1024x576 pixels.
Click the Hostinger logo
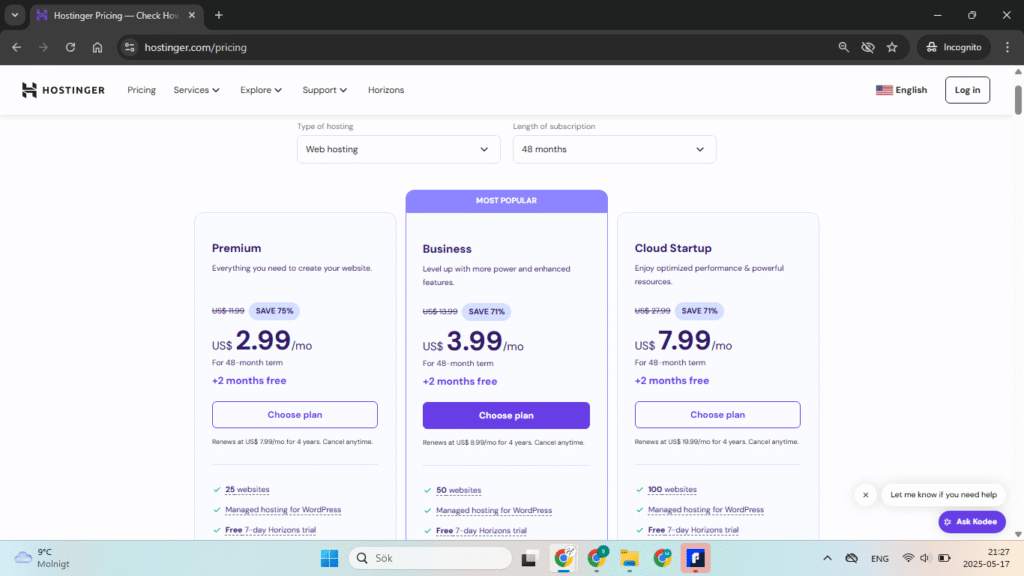point(63,90)
